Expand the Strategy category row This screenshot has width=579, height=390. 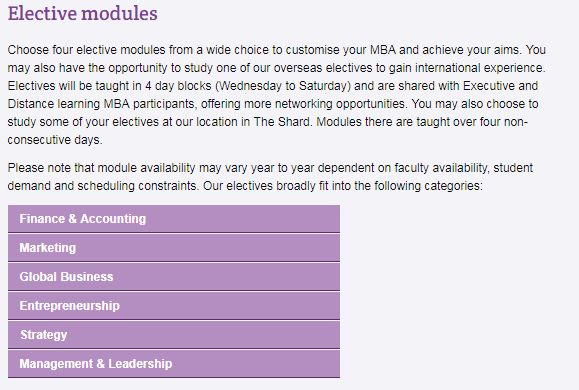coord(174,335)
